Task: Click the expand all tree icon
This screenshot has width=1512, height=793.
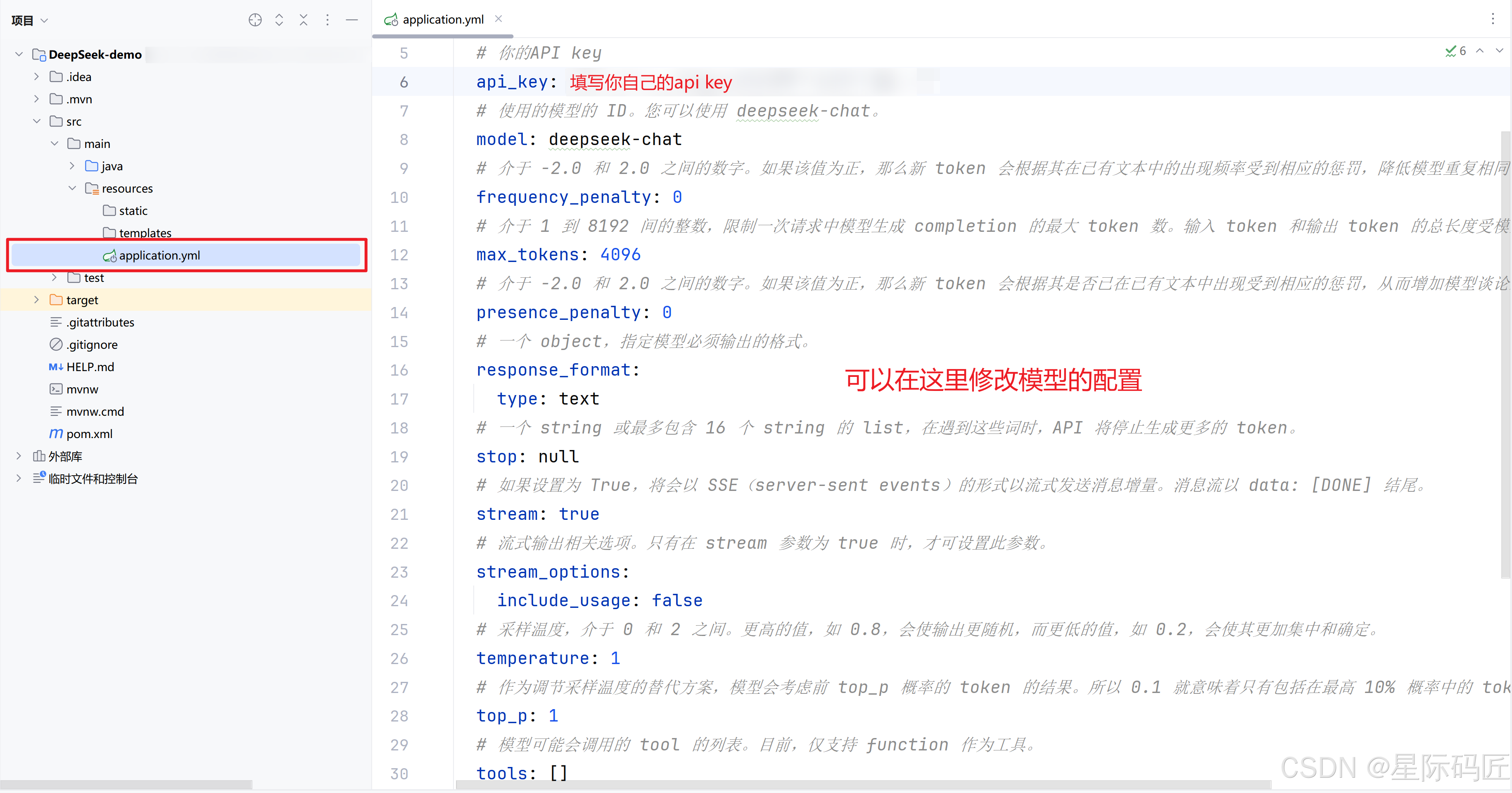Action: (x=279, y=20)
